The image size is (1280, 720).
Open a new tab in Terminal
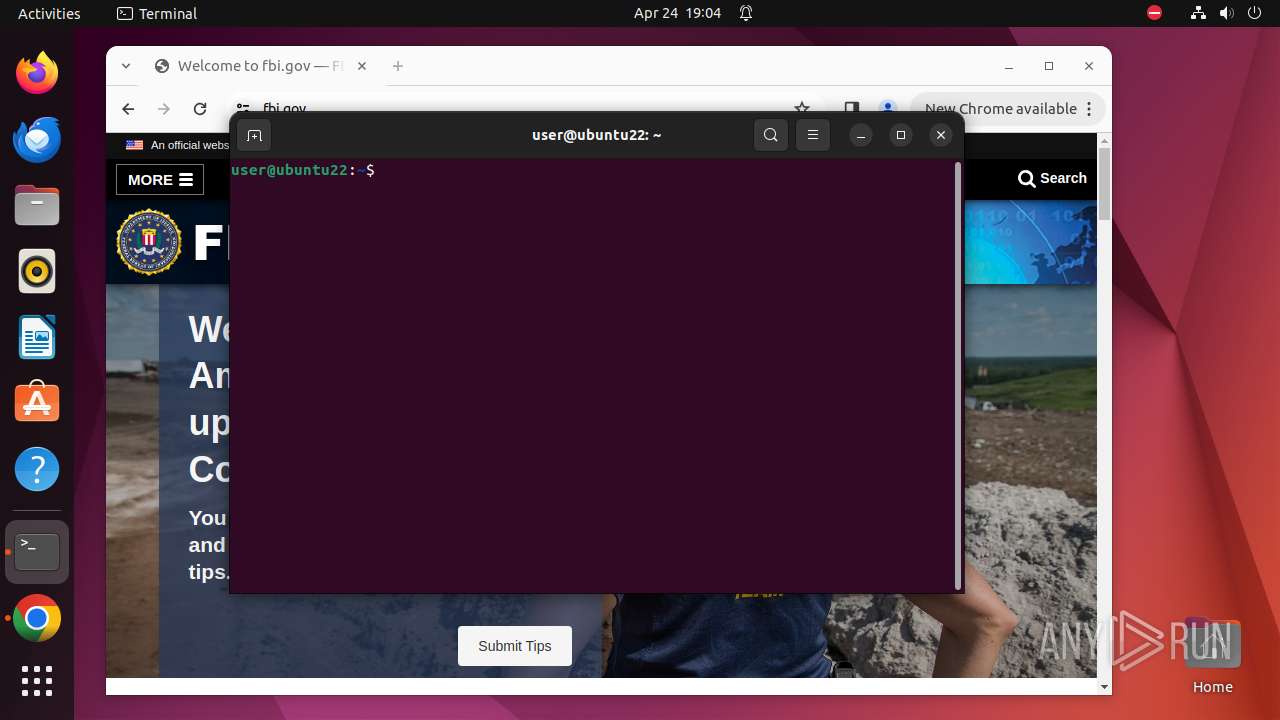254,135
